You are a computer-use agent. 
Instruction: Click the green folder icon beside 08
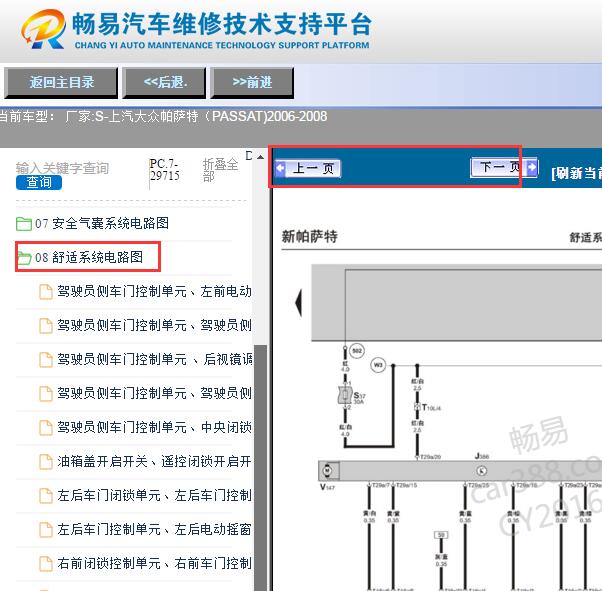click(24, 258)
